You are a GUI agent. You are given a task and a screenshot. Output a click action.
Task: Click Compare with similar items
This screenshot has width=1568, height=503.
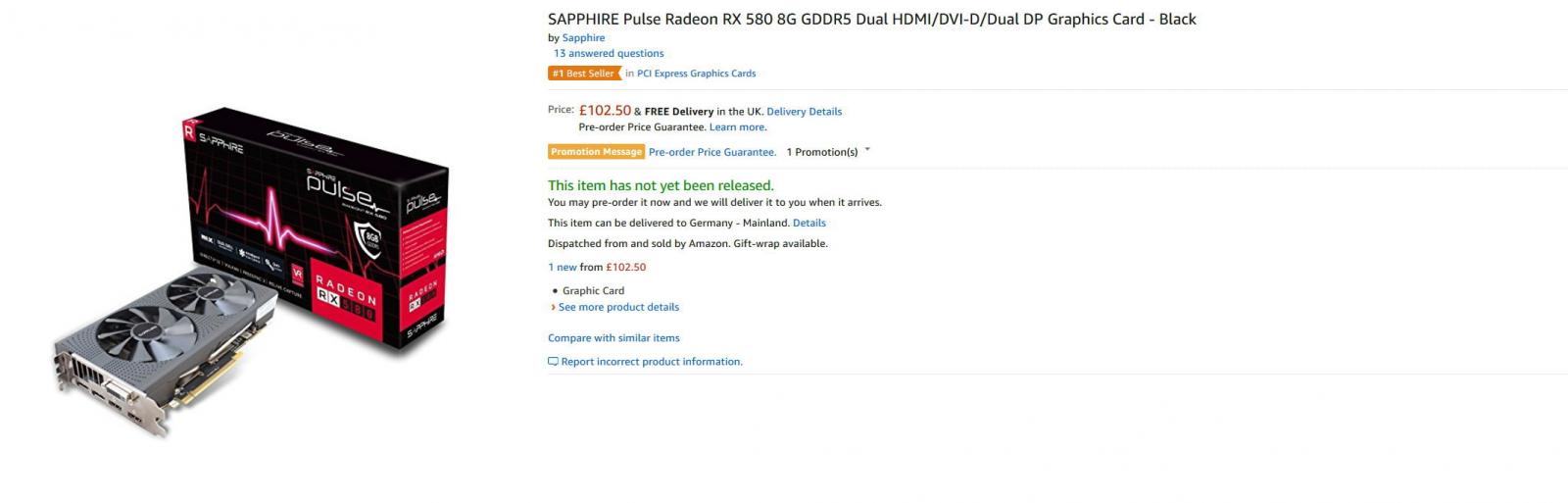[613, 338]
